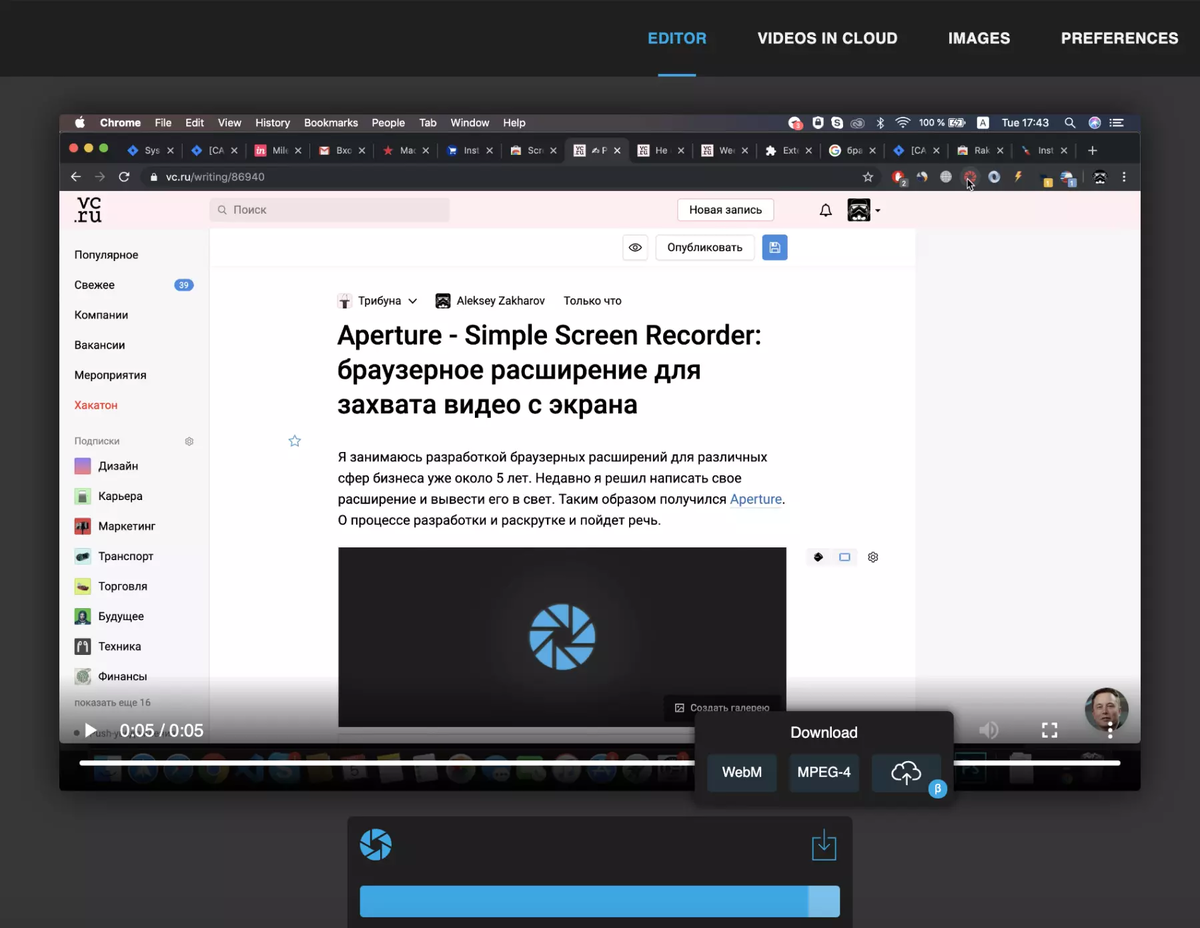Mute the video with the speaker icon

(988, 731)
